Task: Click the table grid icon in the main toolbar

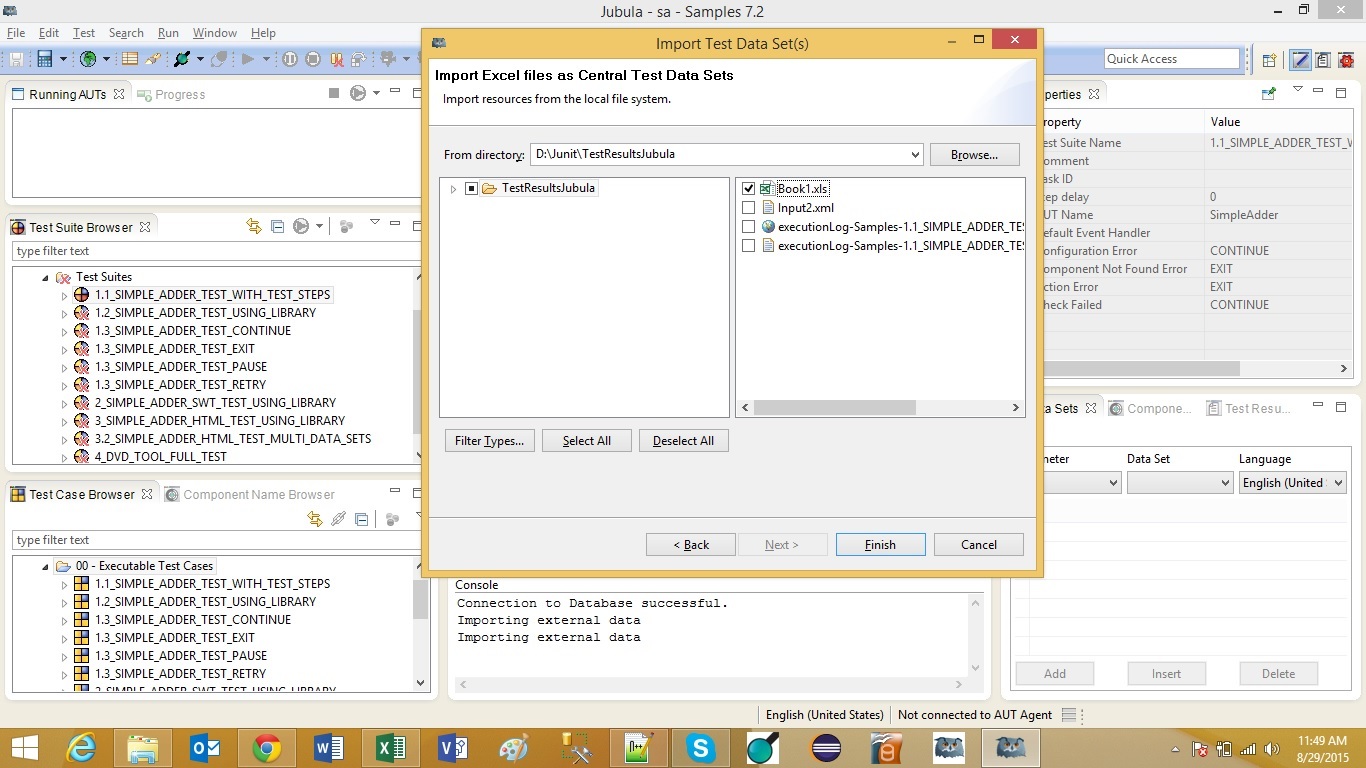Action: click(130, 59)
